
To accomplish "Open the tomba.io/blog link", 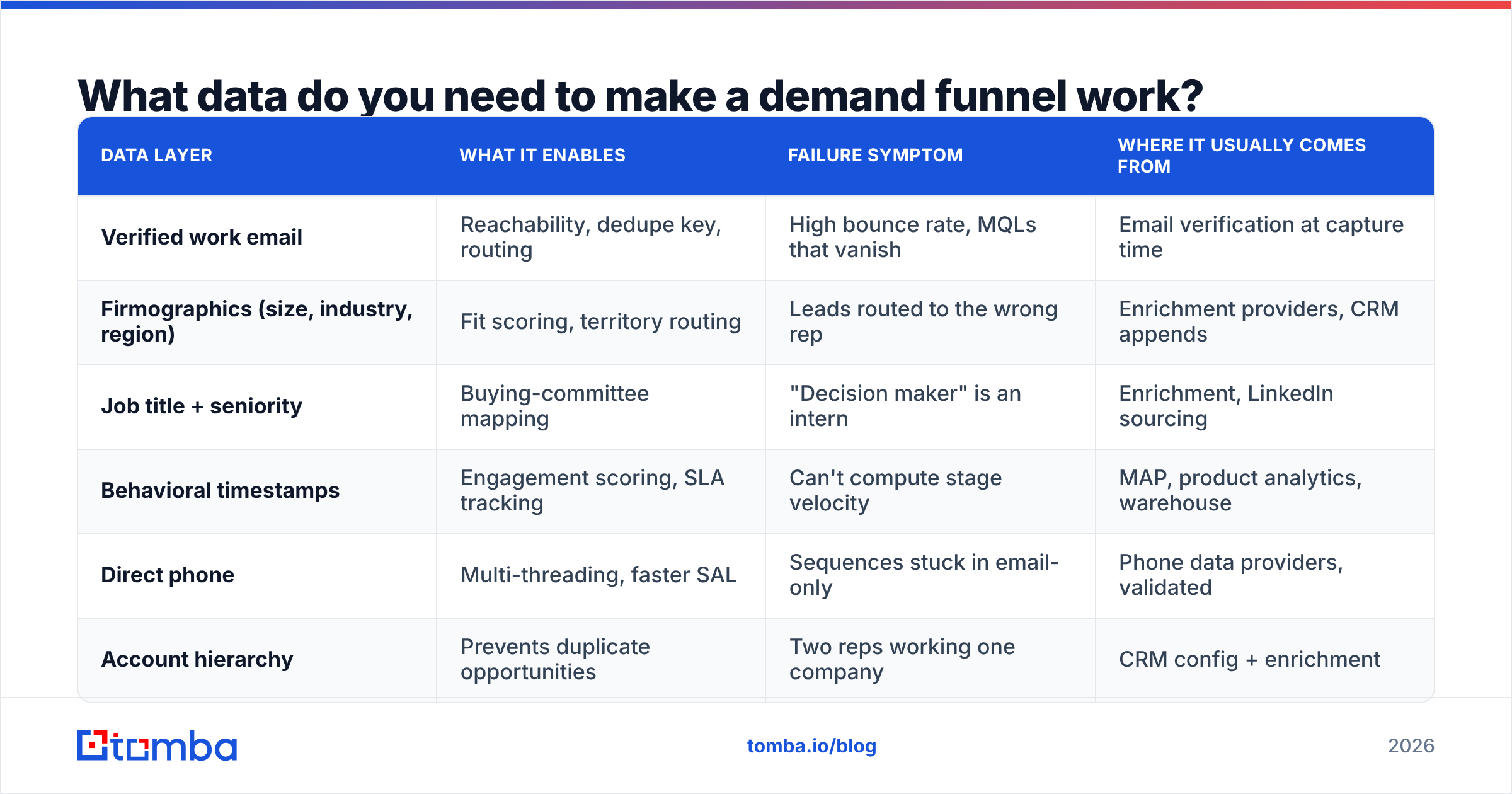I will (x=811, y=746).
